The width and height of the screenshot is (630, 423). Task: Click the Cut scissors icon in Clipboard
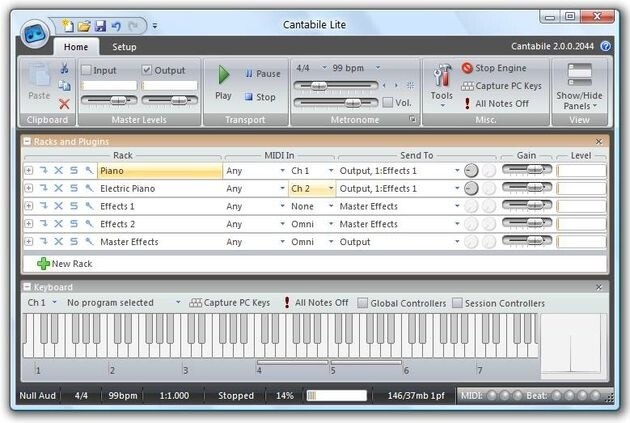pos(64,69)
